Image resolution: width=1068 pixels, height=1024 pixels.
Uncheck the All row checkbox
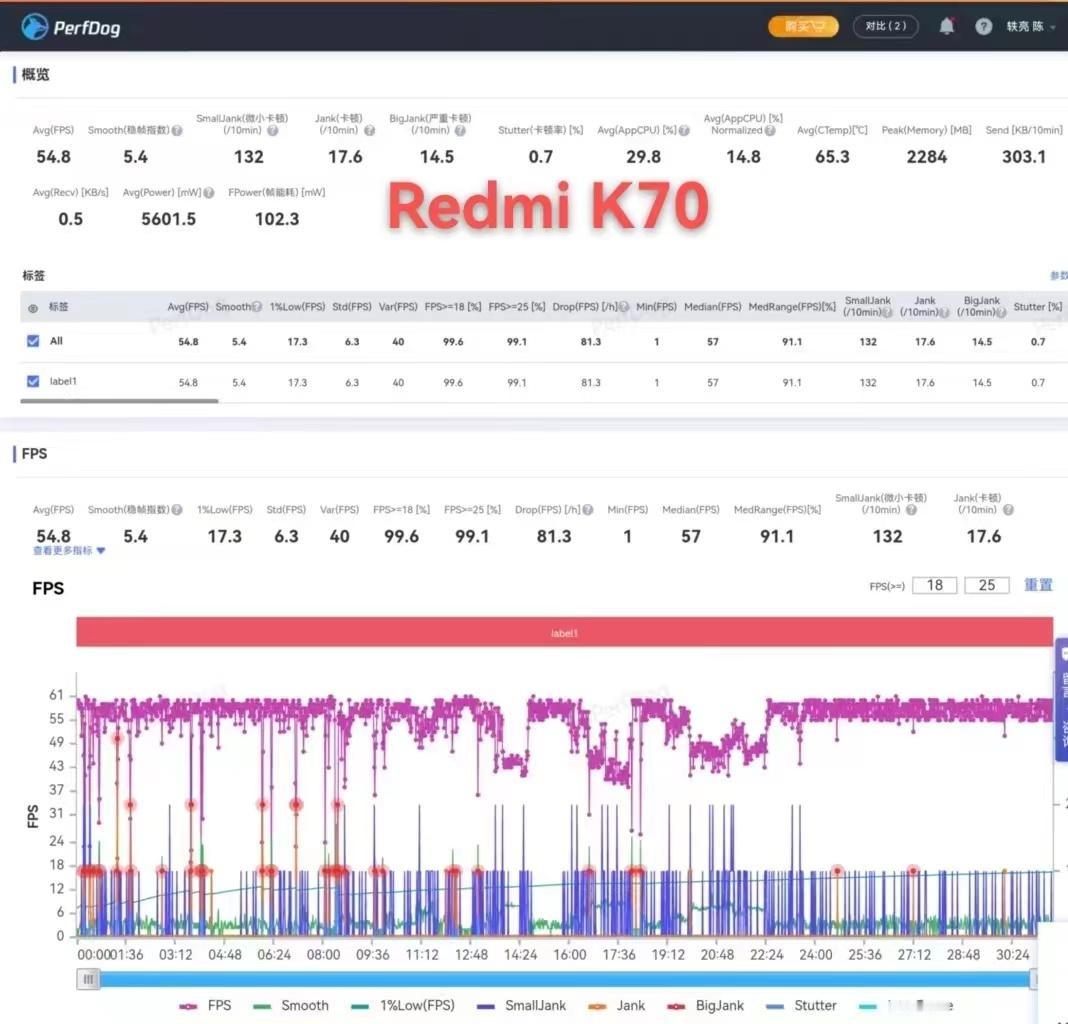point(33,341)
